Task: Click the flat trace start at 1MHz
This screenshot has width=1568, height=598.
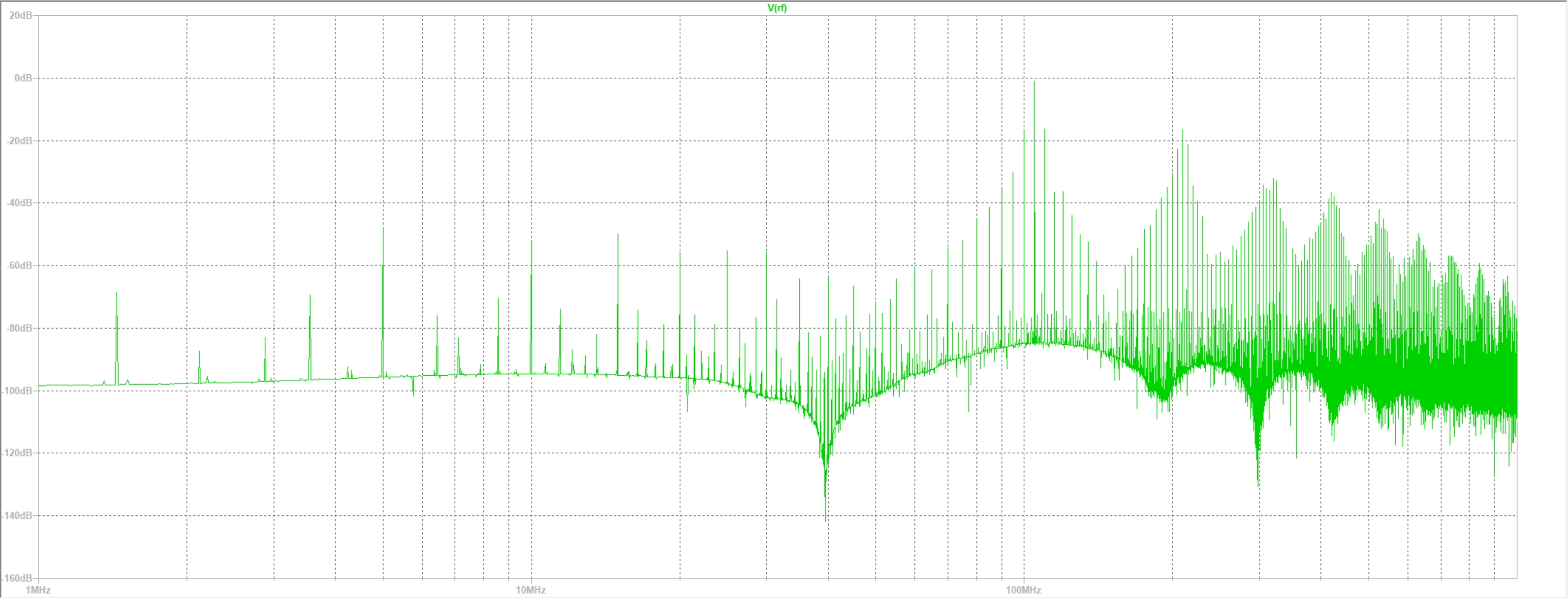Action: 40,385
